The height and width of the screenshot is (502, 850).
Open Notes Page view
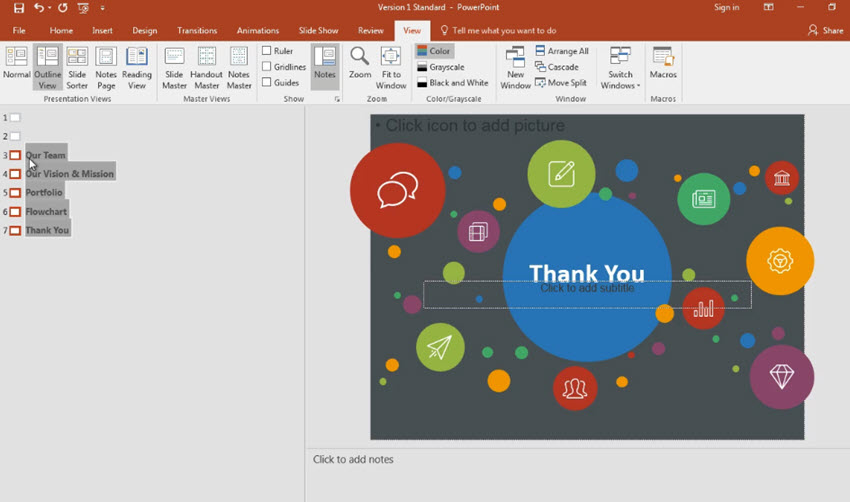tap(106, 67)
